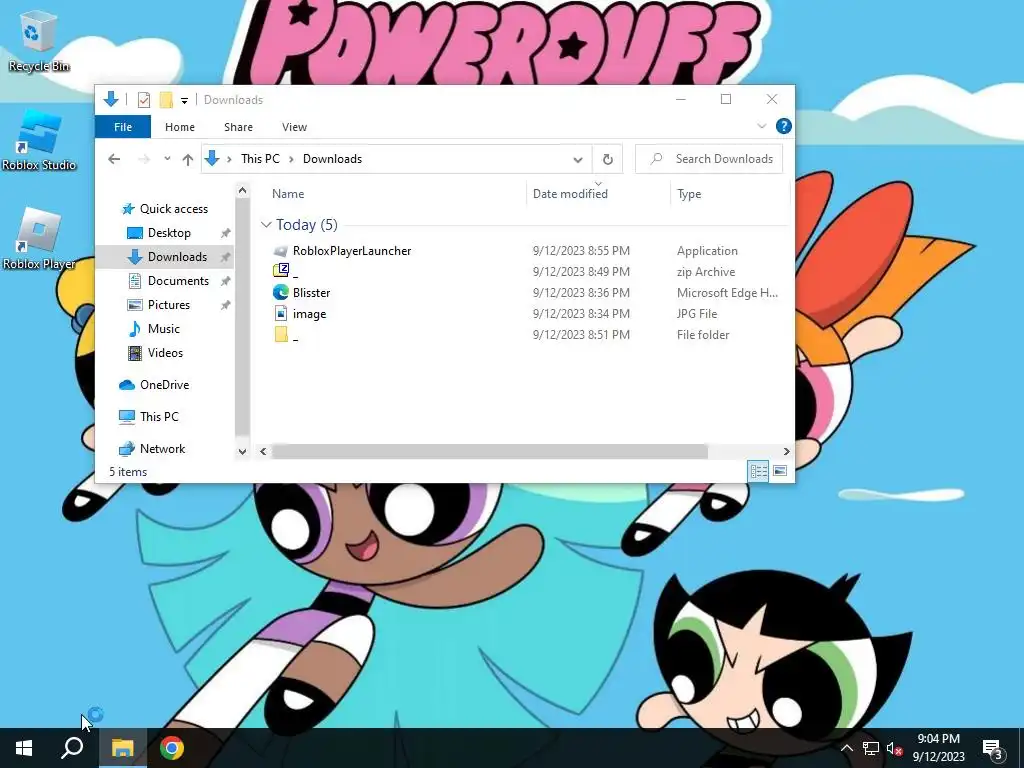Switch to the View ribbon tab

(x=295, y=127)
